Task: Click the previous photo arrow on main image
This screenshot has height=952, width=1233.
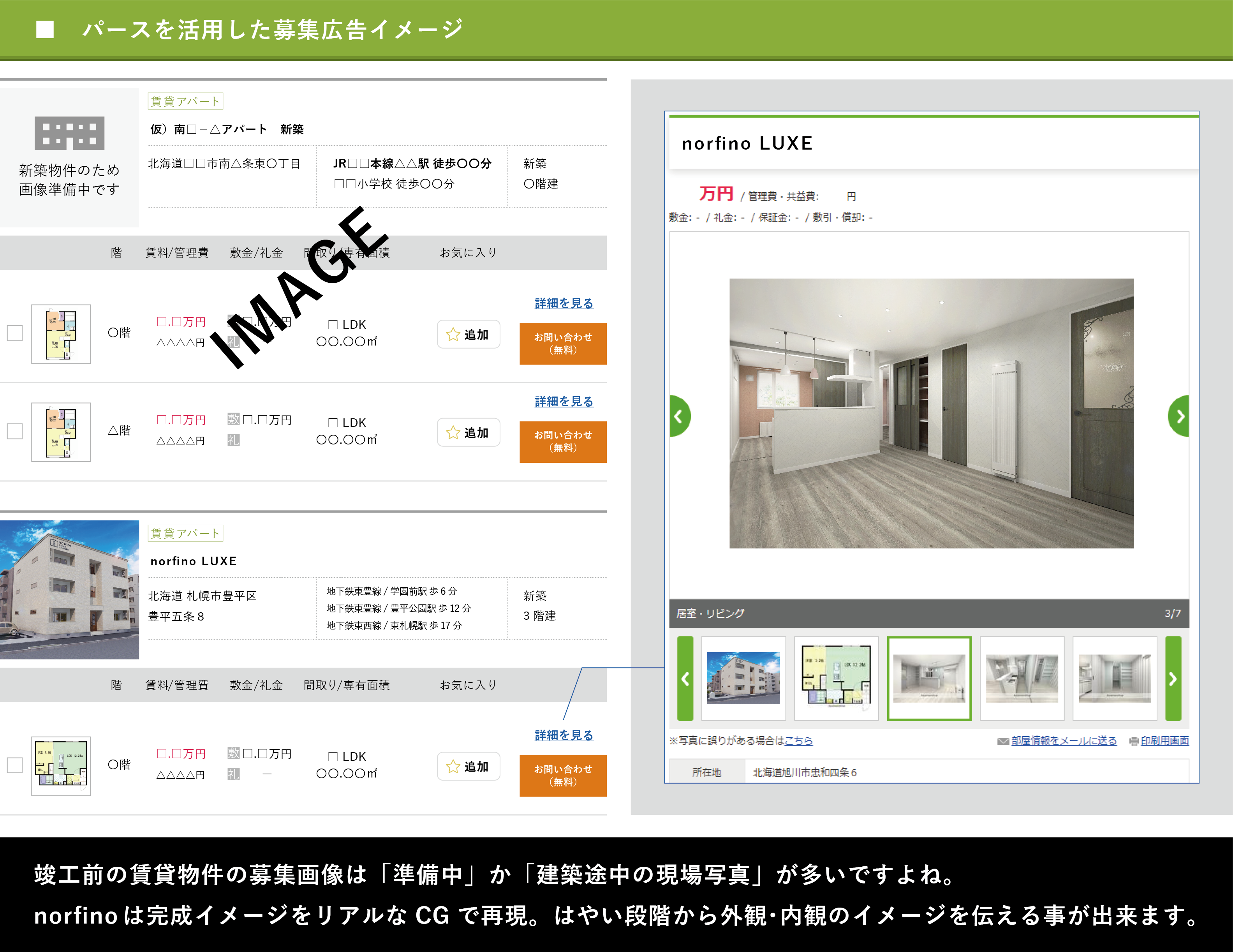Action: (680, 416)
